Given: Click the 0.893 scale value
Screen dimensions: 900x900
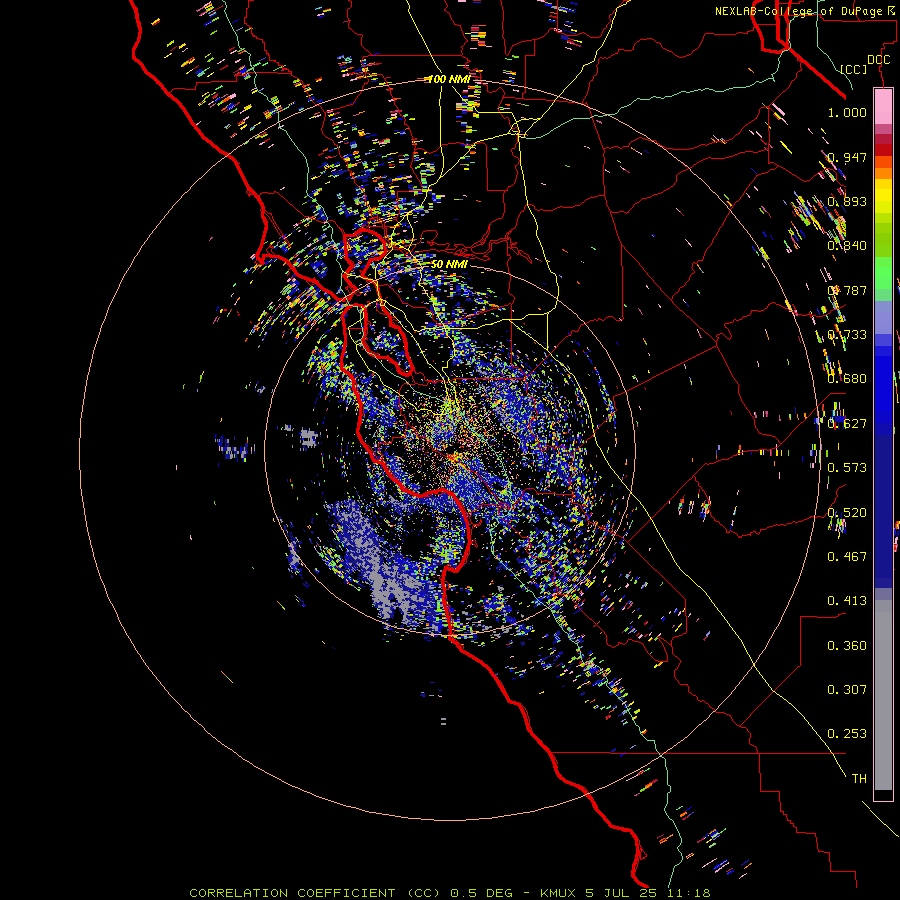Looking at the screenshot, I should point(847,201).
